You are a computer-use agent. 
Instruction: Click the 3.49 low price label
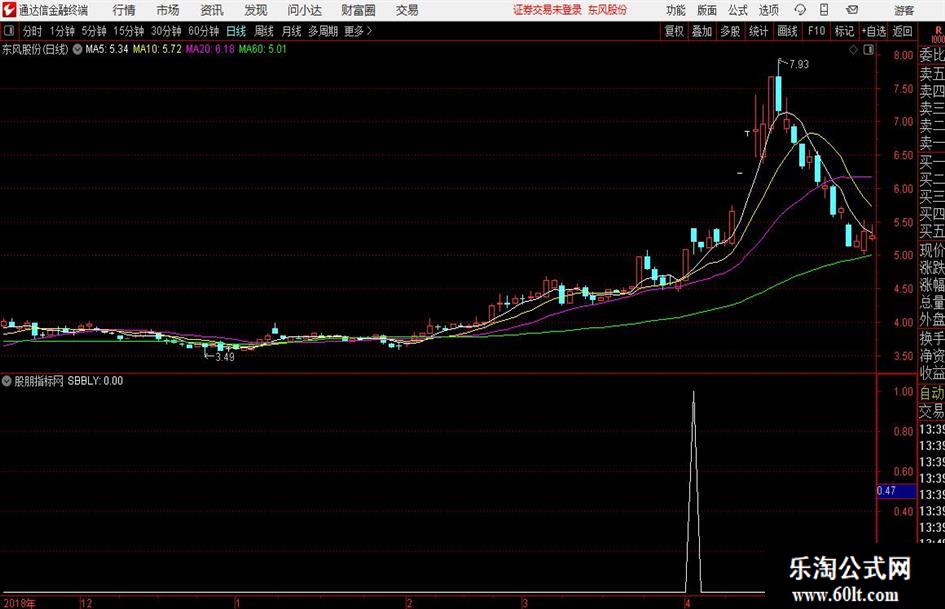click(x=224, y=357)
